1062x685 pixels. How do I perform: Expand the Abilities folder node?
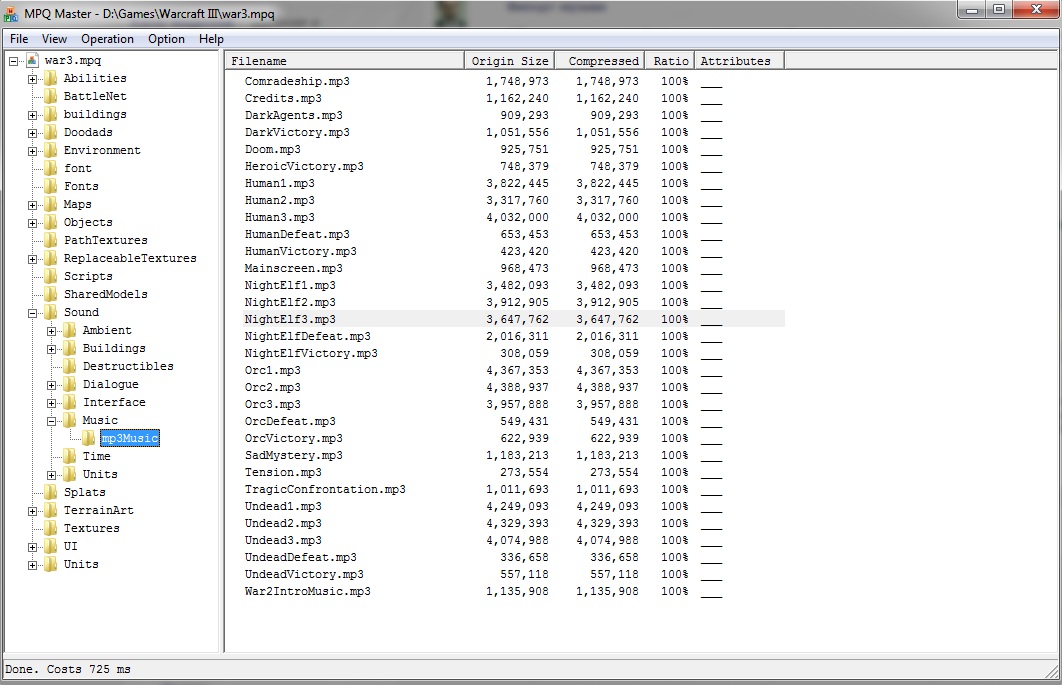coord(33,79)
